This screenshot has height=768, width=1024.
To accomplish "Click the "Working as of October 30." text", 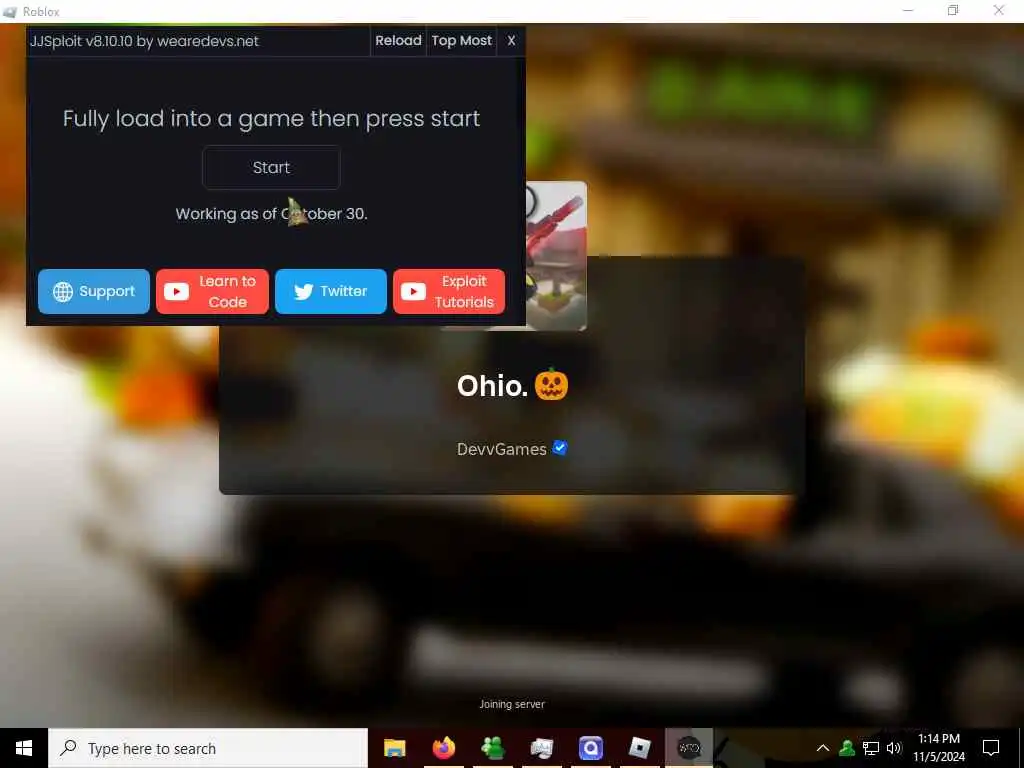I will pyautogui.click(x=271, y=214).
